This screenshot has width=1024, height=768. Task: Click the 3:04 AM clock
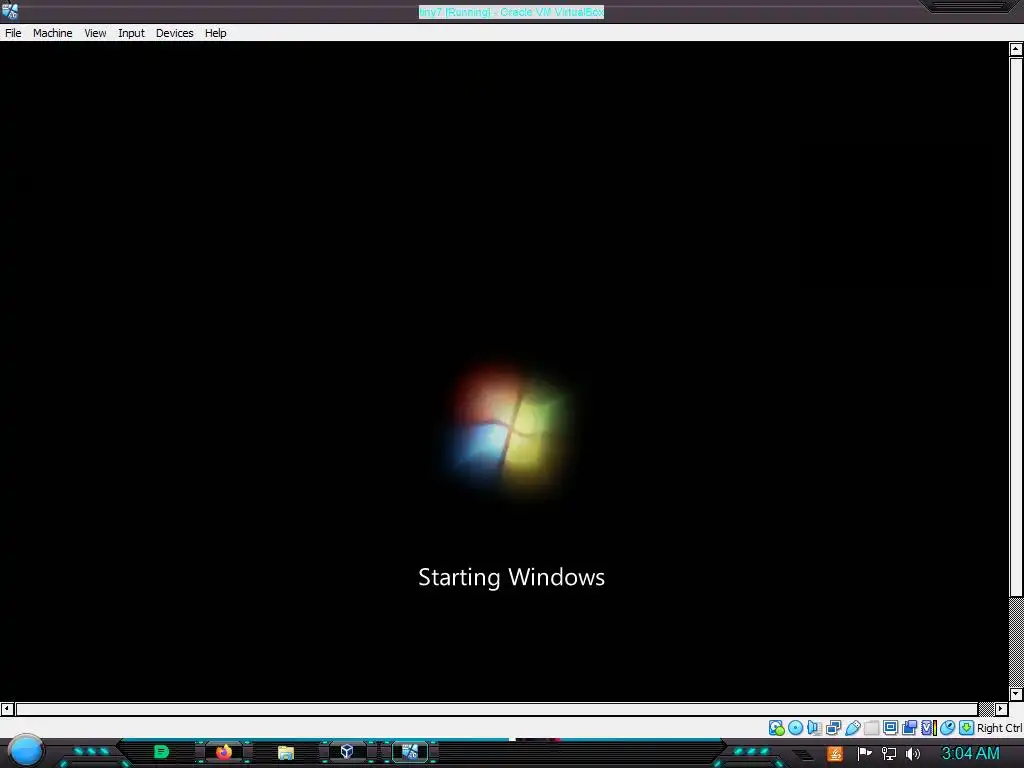click(x=970, y=753)
